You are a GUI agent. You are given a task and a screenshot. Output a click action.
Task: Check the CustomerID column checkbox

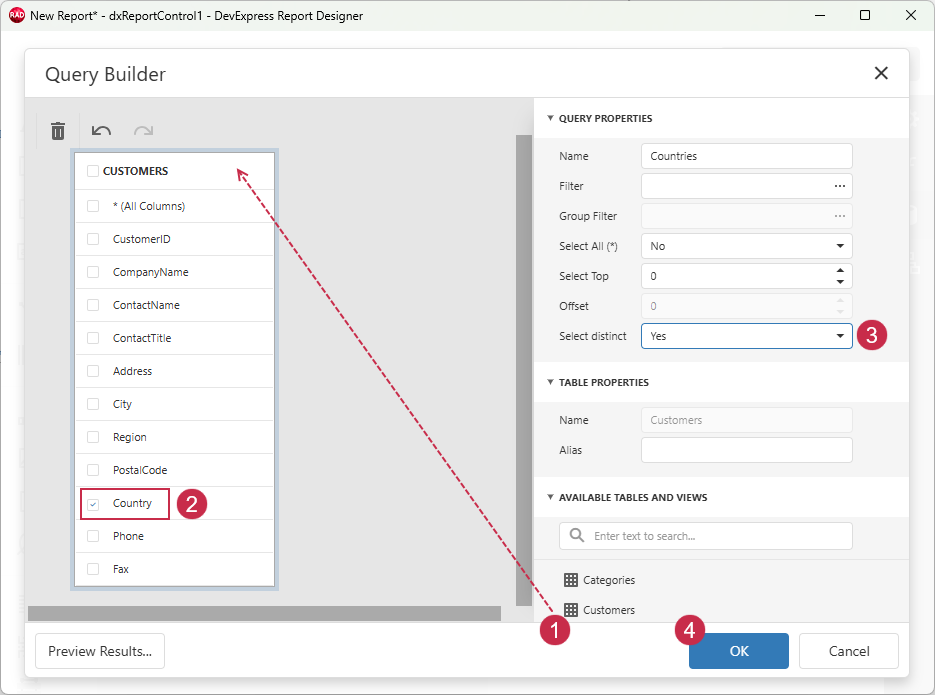(x=93, y=239)
